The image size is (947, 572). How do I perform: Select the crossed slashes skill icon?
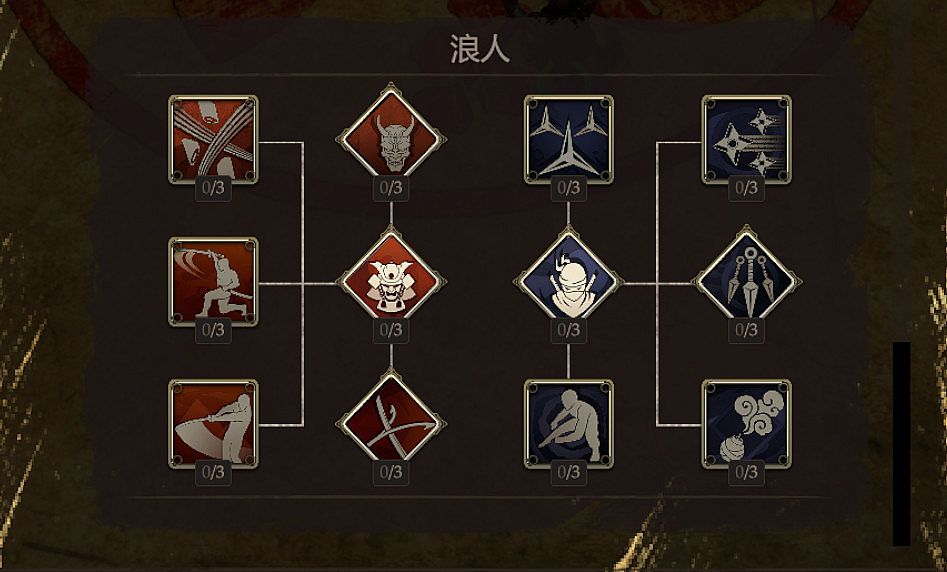tap(213, 139)
